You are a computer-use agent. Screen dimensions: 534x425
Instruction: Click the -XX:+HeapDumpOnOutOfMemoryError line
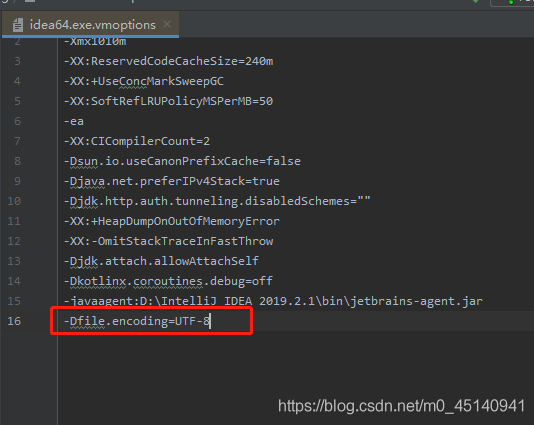click(x=172, y=221)
